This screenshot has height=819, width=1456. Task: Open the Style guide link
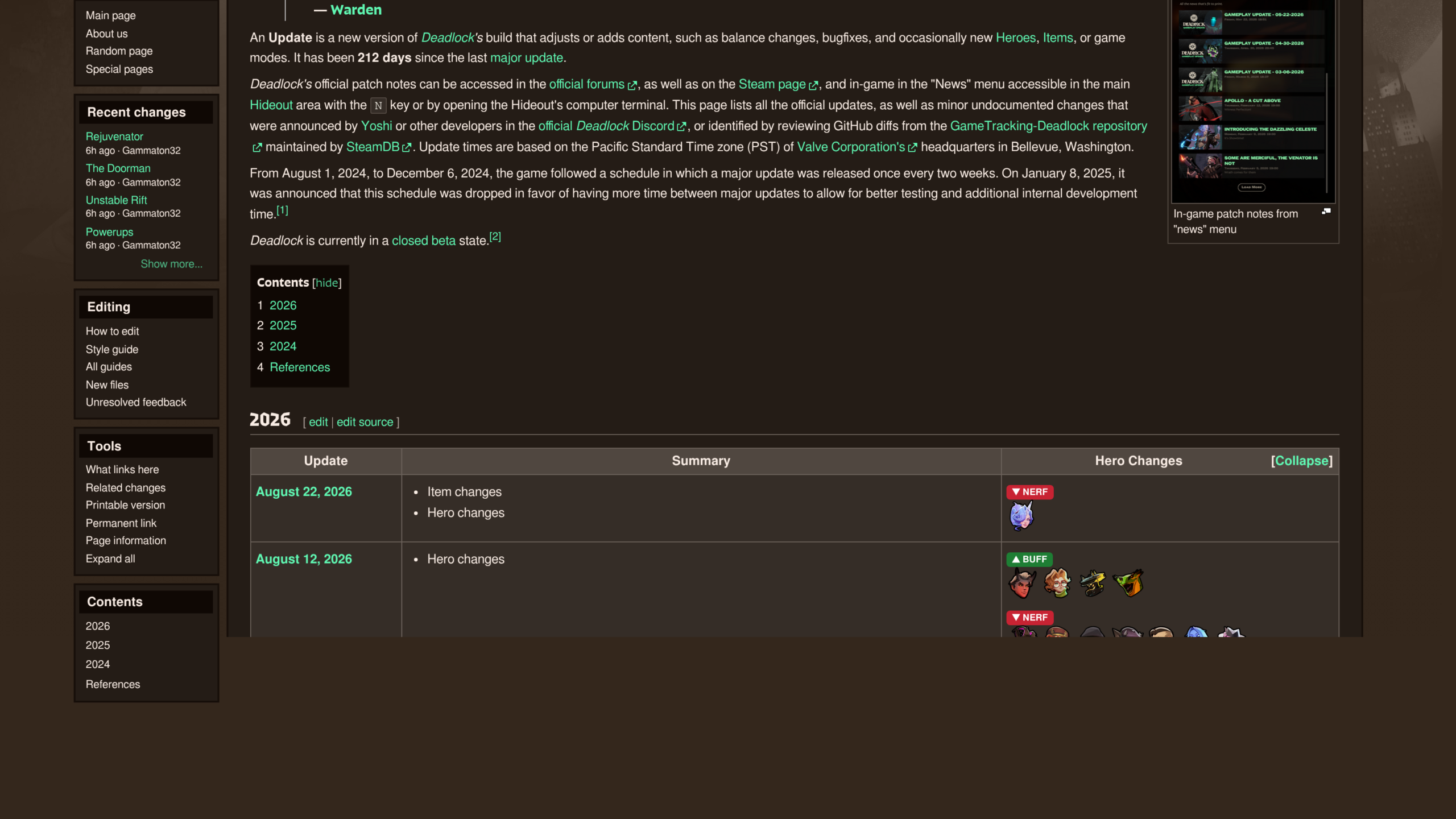pyautogui.click(x=112, y=349)
